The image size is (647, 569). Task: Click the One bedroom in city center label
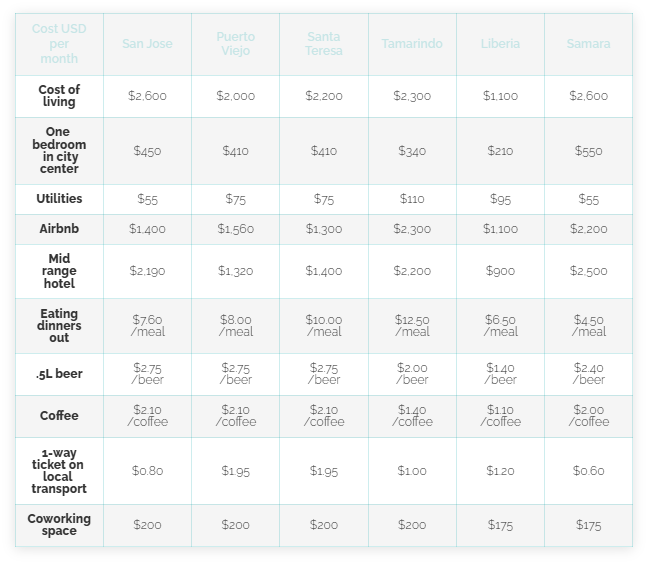59,151
